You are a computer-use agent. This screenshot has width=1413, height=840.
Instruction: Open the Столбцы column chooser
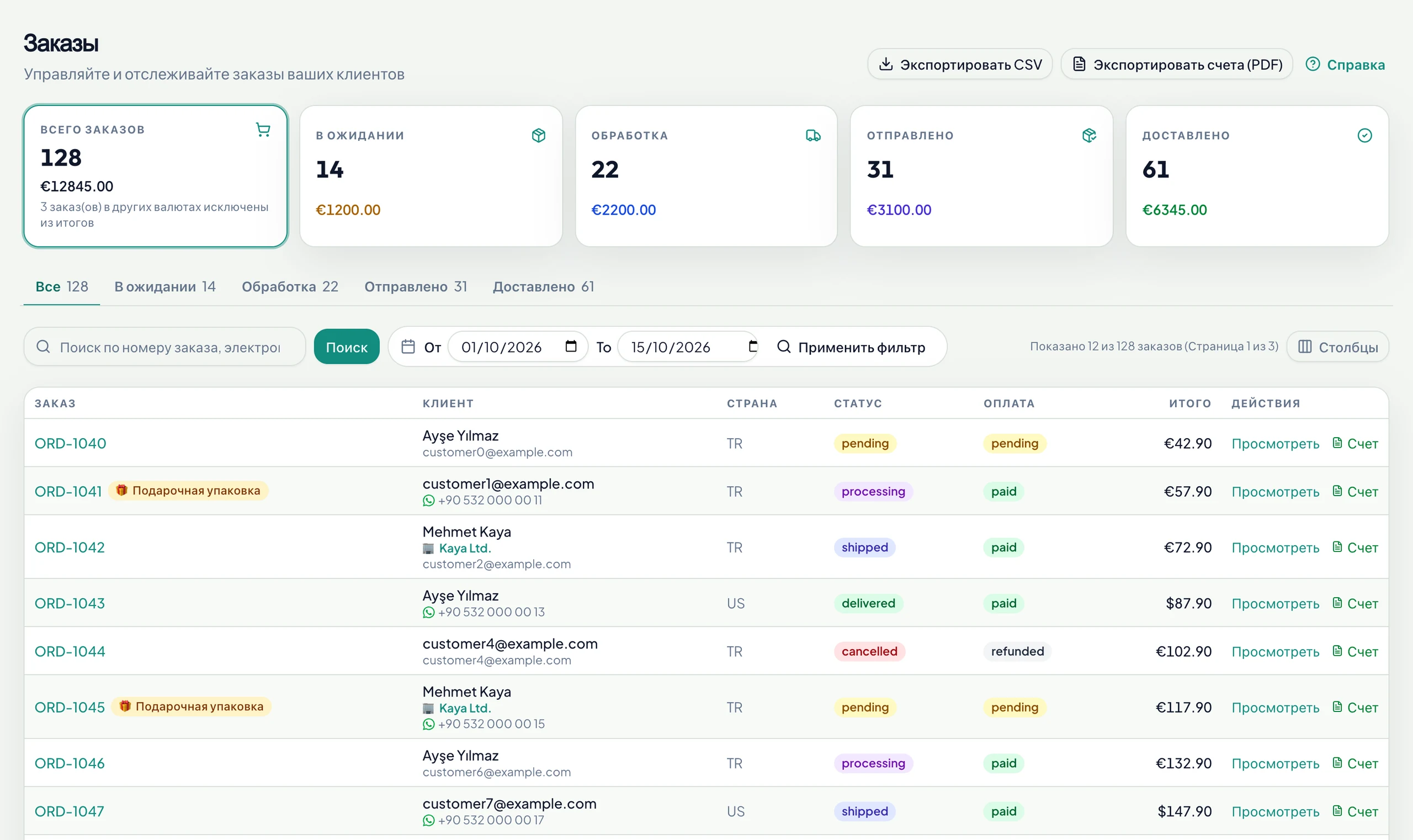click(1337, 347)
